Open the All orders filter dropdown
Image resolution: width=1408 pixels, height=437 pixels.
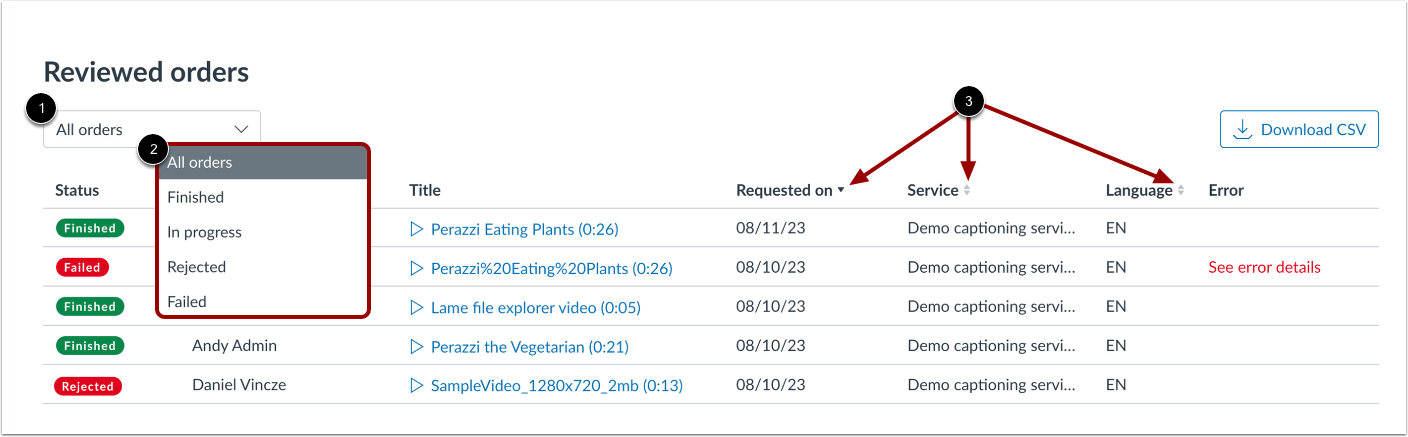150,129
